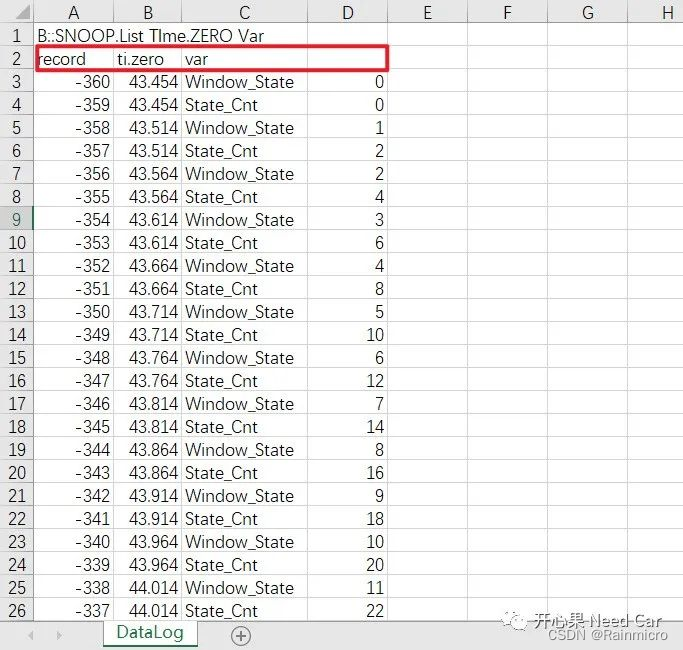This screenshot has width=683, height=650.
Task: Go to previous sheet with left arrow
Action: (x=30, y=636)
